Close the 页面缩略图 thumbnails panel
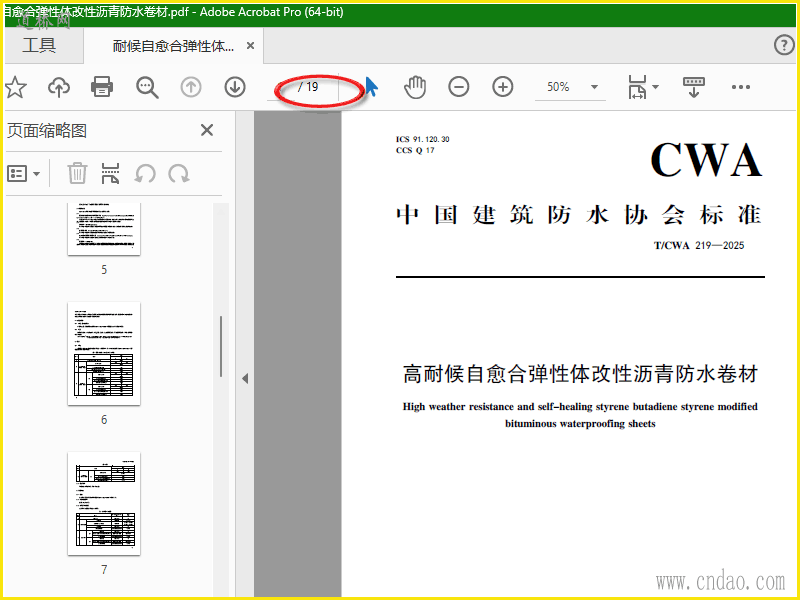Image resolution: width=800 pixels, height=600 pixels. (x=207, y=130)
